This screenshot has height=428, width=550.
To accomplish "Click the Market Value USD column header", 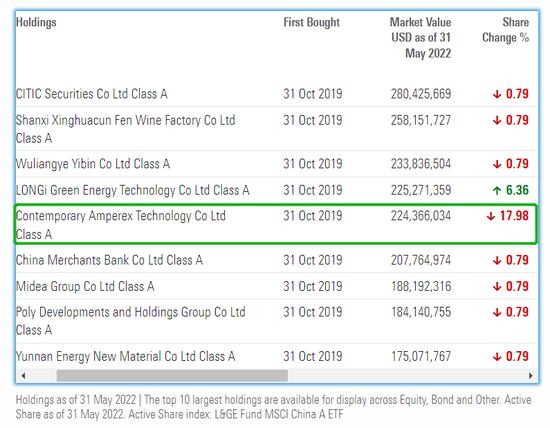I will click(421, 38).
